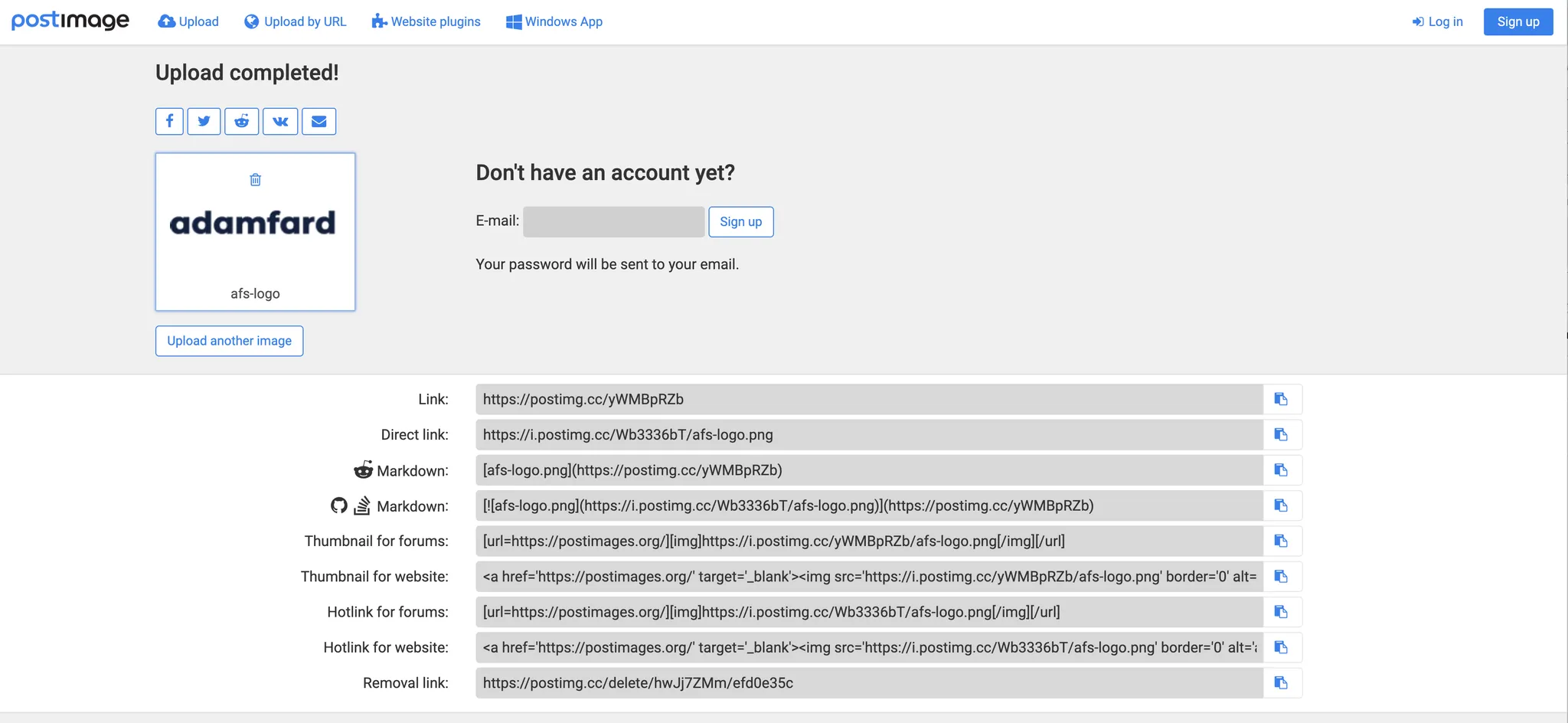Click the afs-logo caption text
Image resolution: width=1568 pixels, height=723 pixels.
255,293
